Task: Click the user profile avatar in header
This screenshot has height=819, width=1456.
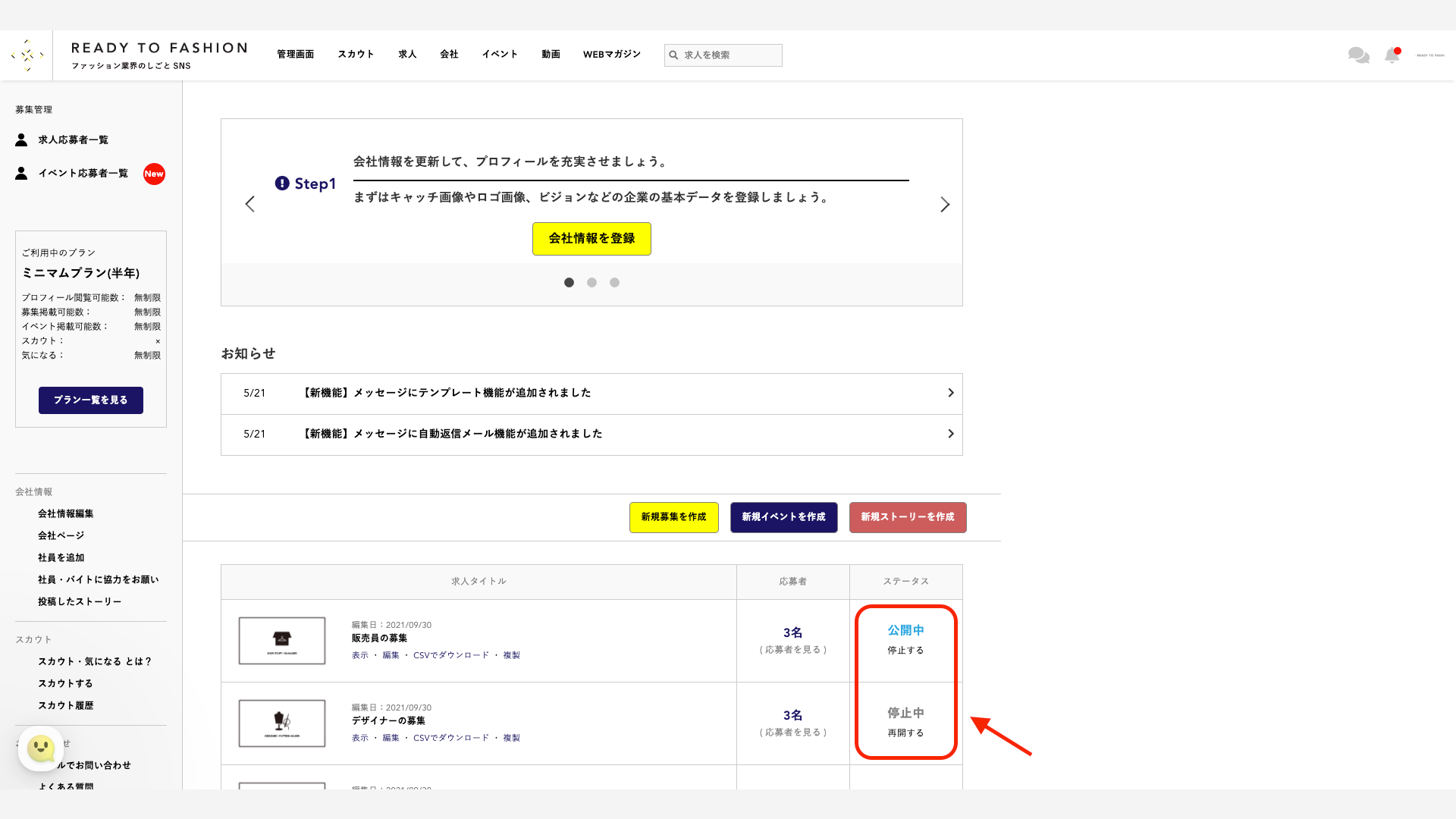Action: pos(1430,55)
